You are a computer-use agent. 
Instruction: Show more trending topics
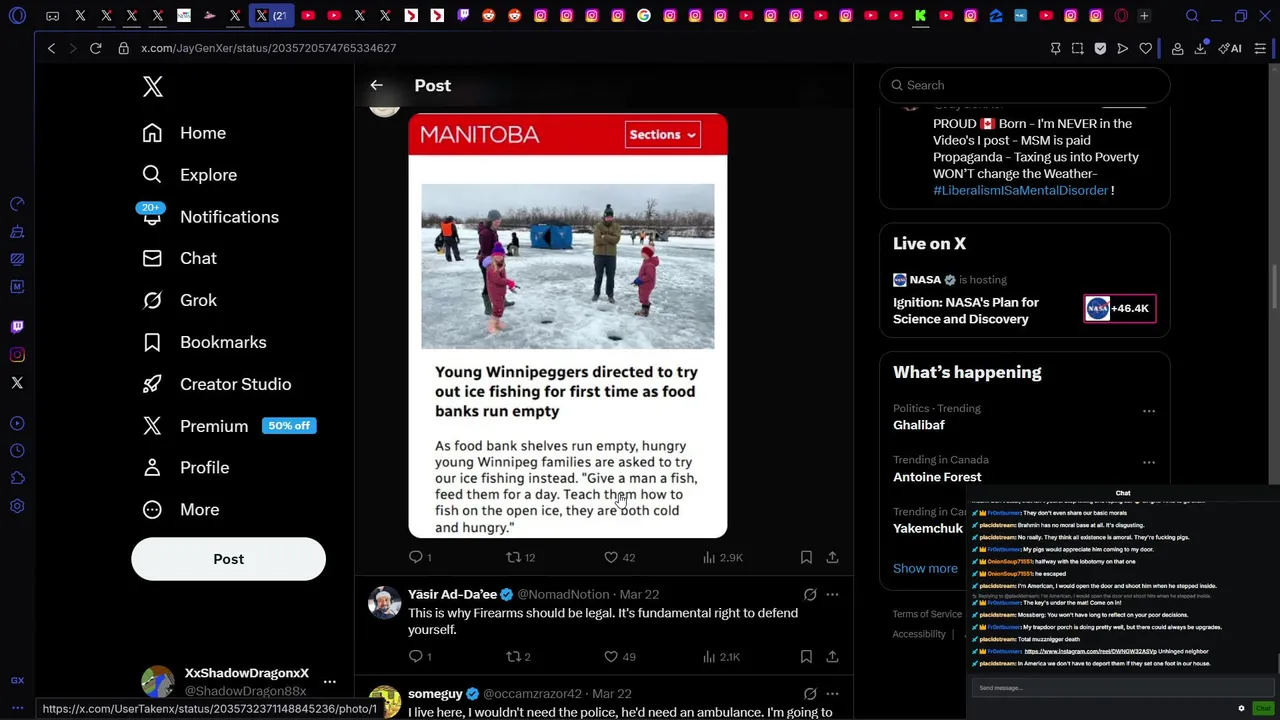(925, 568)
